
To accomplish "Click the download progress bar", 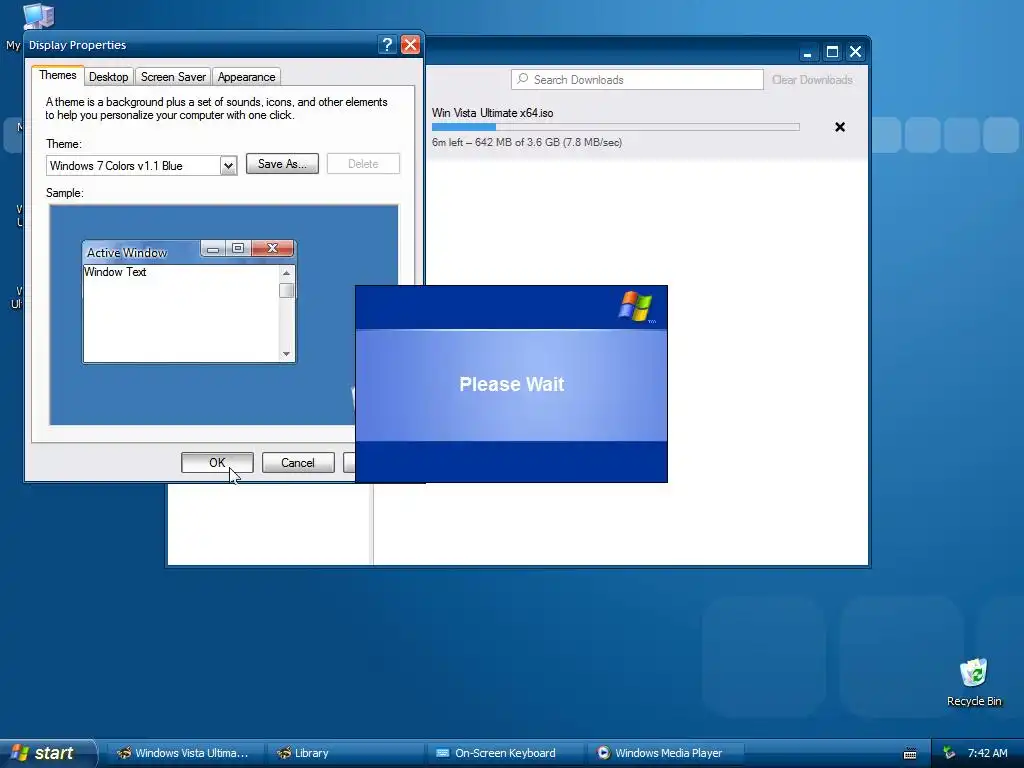I will pyautogui.click(x=615, y=127).
